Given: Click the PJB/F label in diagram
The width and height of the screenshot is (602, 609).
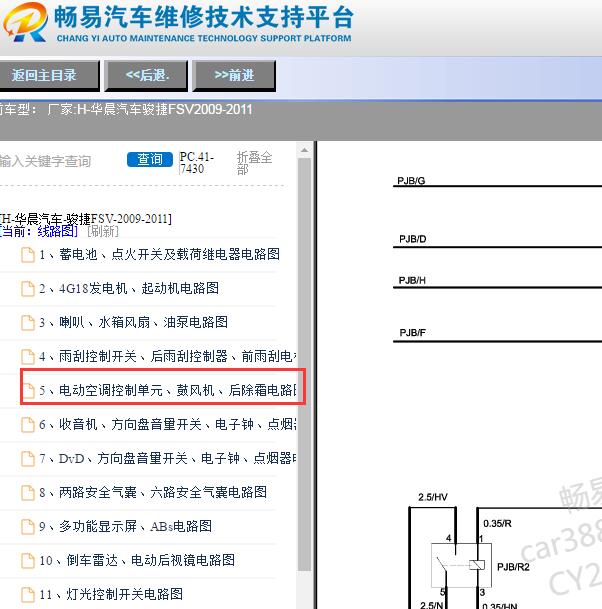Looking at the screenshot, I should 412,333.
